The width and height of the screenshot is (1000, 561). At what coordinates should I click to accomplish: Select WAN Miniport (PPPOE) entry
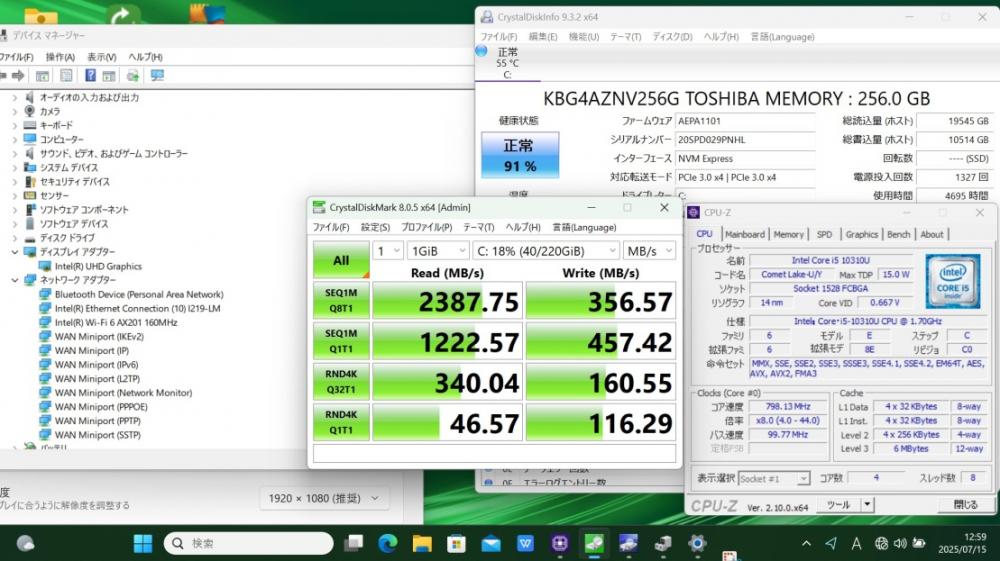coord(101,407)
